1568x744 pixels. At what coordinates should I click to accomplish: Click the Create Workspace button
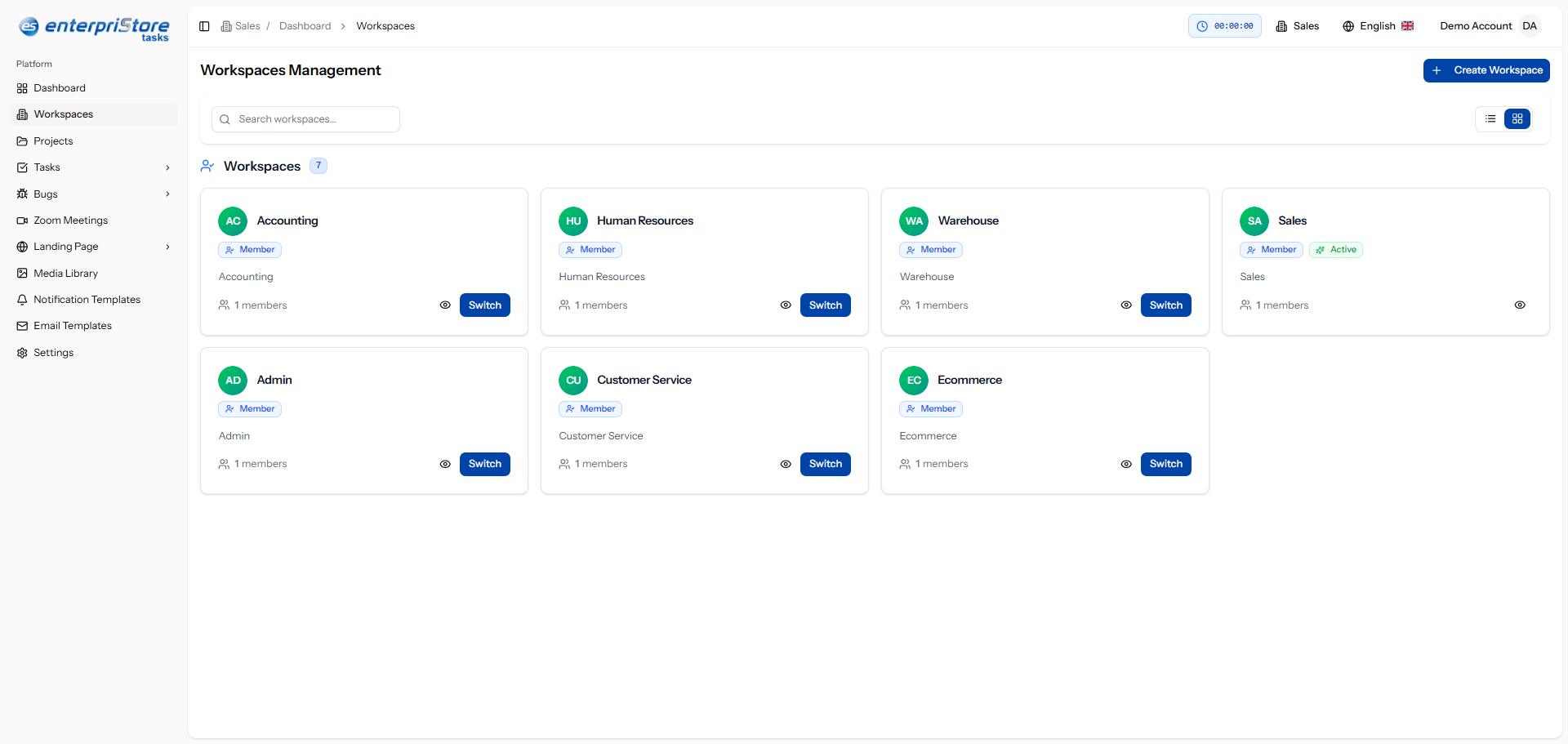(1486, 70)
